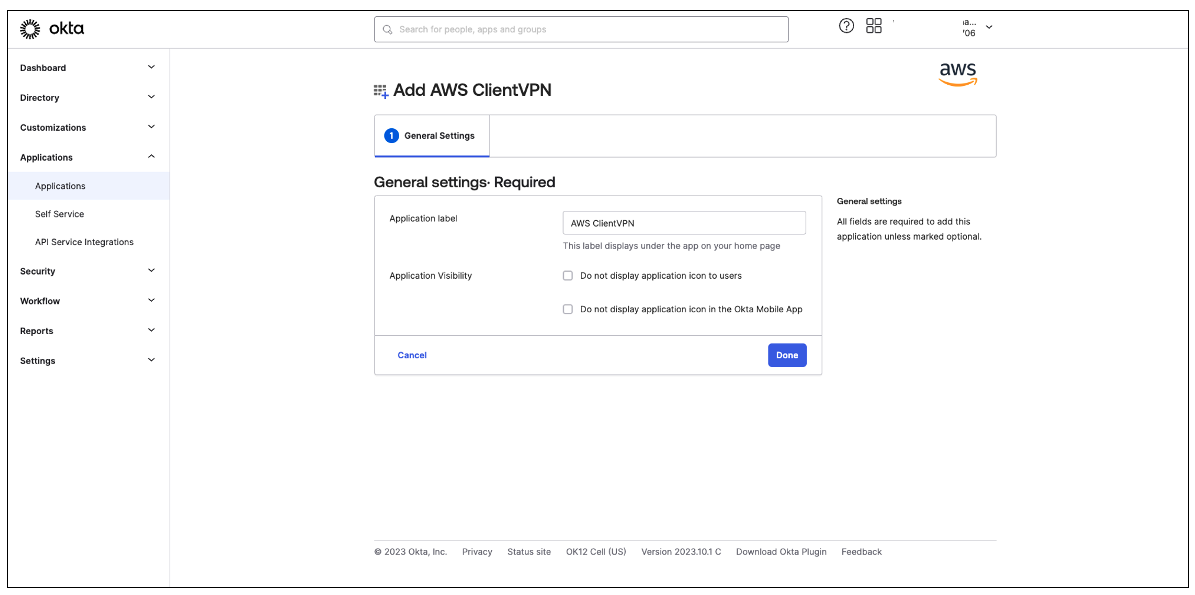Expand the Customizations menu chevron
The width and height of the screenshot is (1195, 595).
(151, 126)
